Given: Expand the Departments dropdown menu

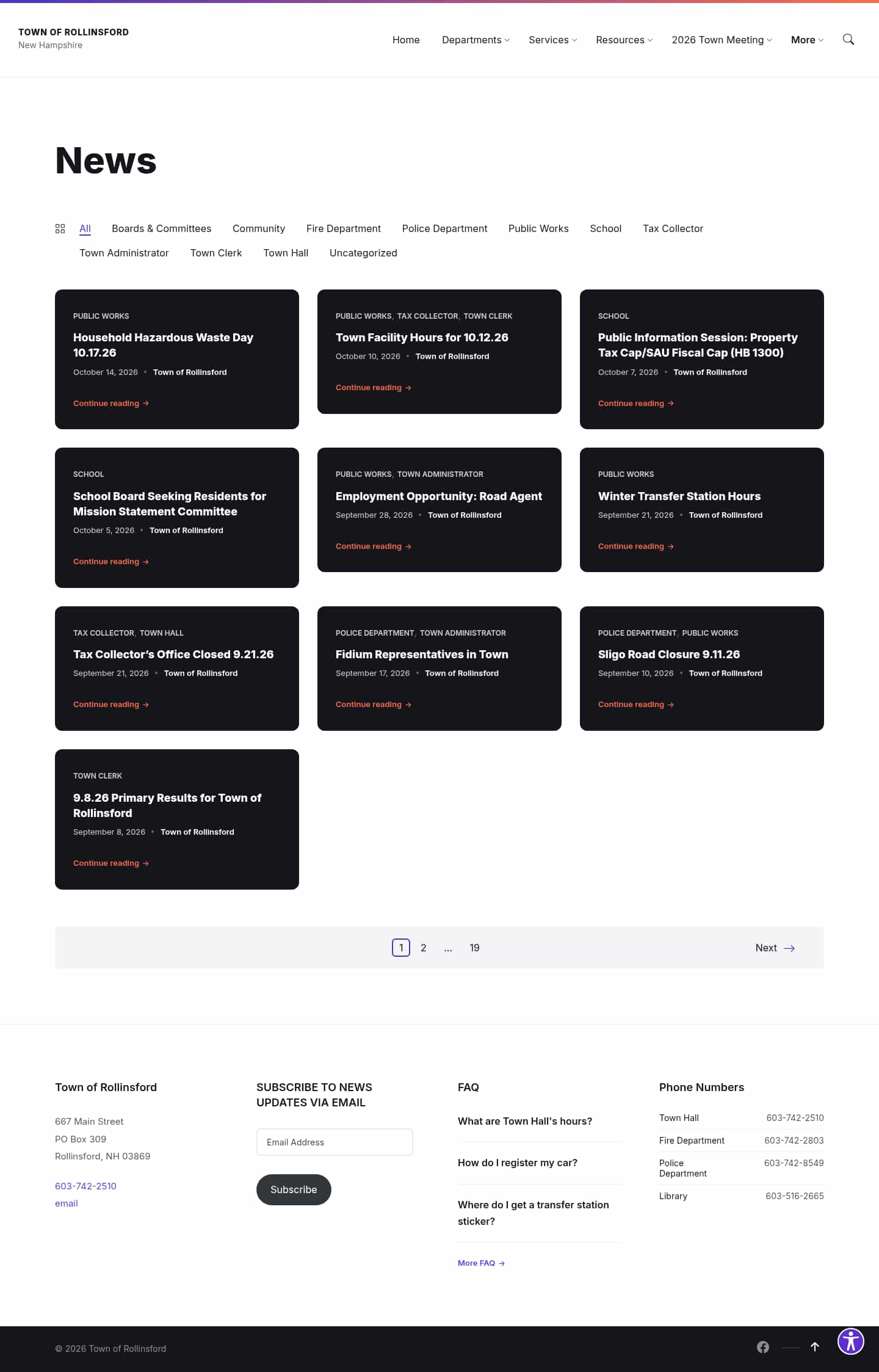Looking at the screenshot, I should tap(476, 40).
